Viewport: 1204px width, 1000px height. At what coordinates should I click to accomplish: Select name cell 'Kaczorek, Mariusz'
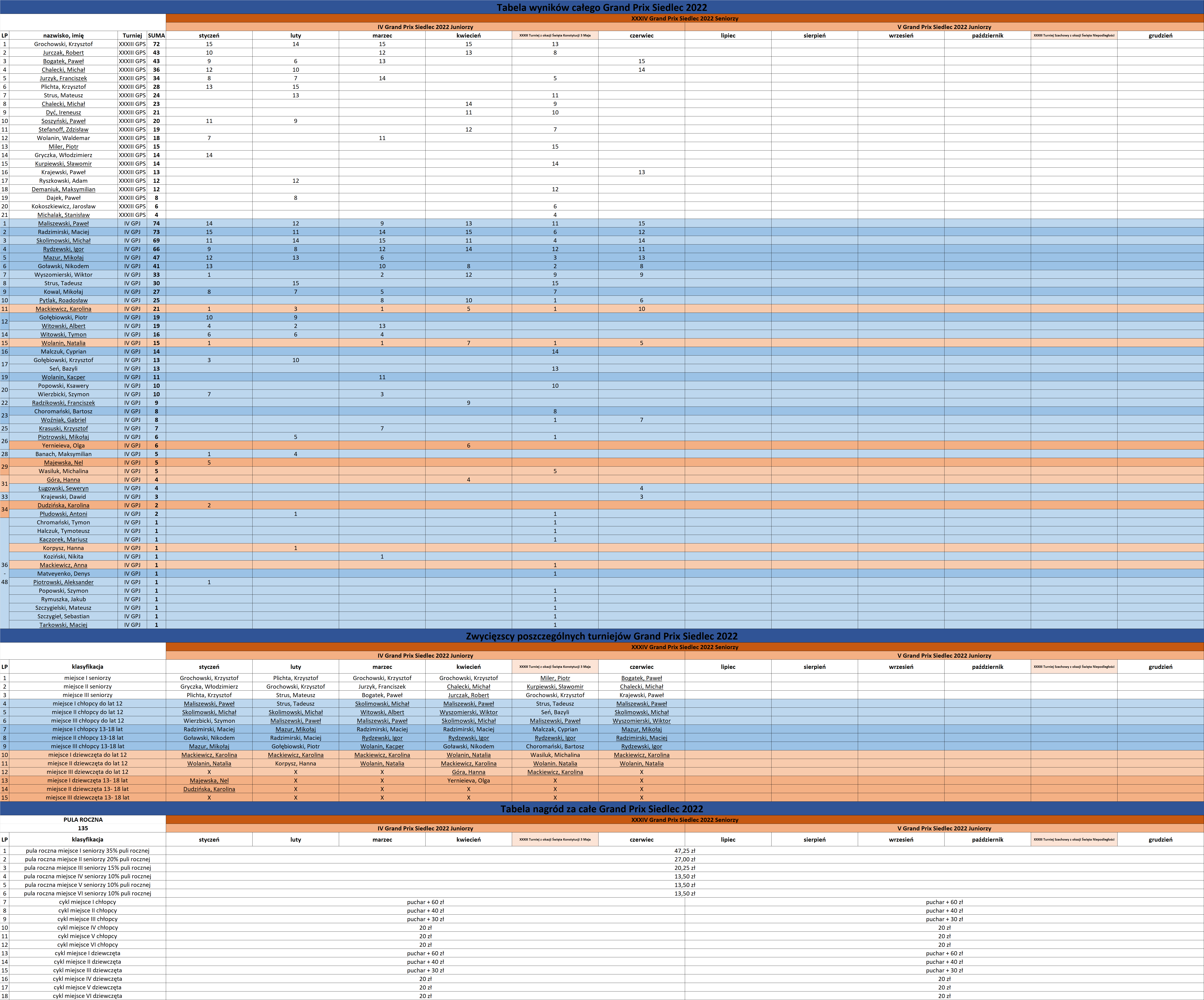pos(63,539)
